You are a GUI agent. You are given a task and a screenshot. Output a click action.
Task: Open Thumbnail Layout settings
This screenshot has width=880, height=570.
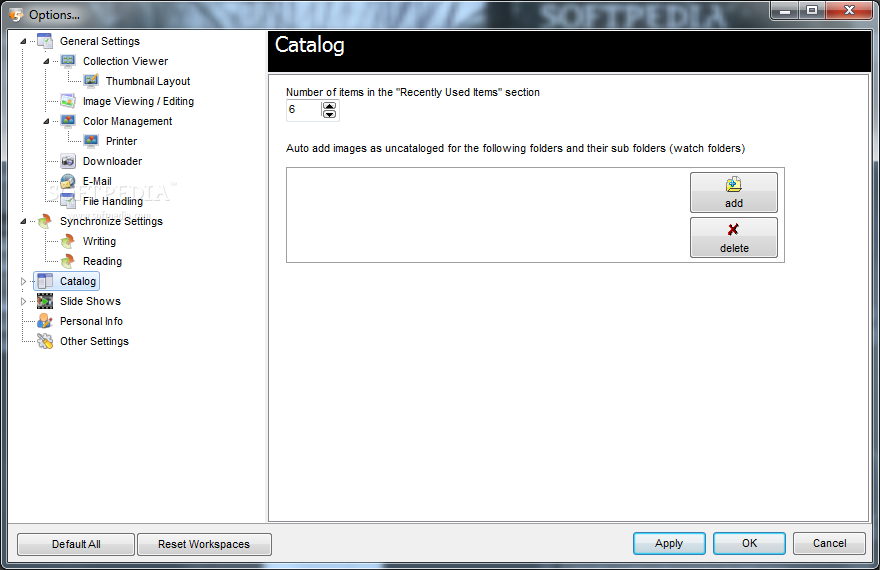[x=148, y=81]
